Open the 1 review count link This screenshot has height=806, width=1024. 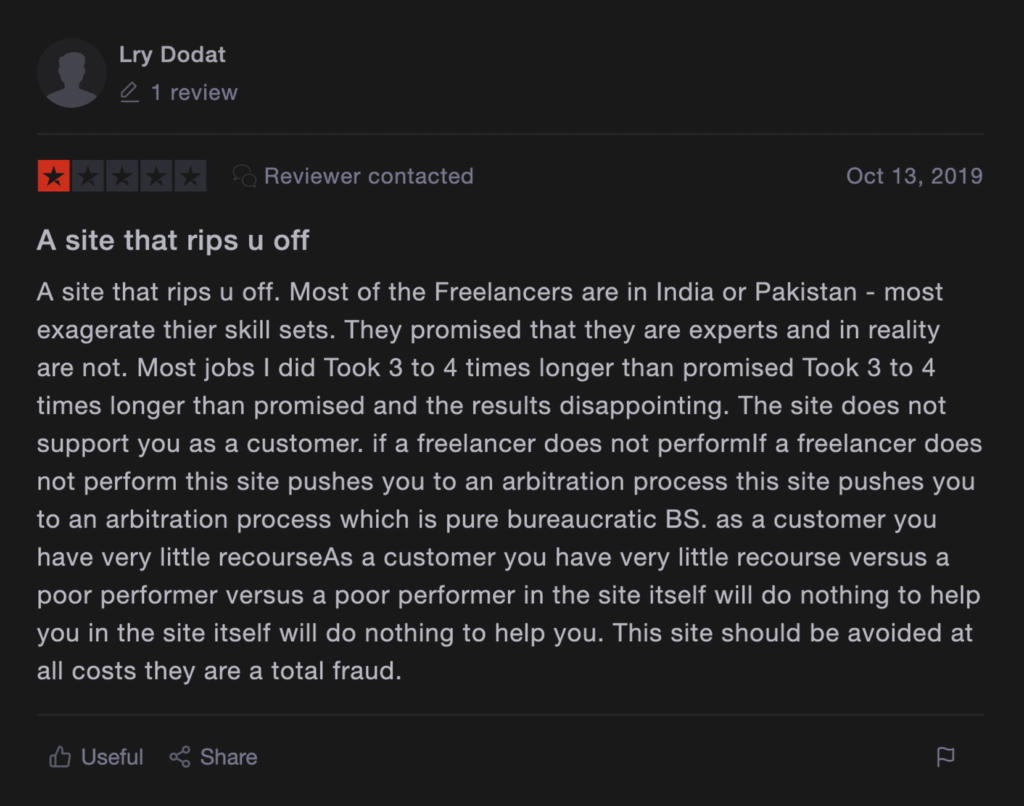point(194,93)
